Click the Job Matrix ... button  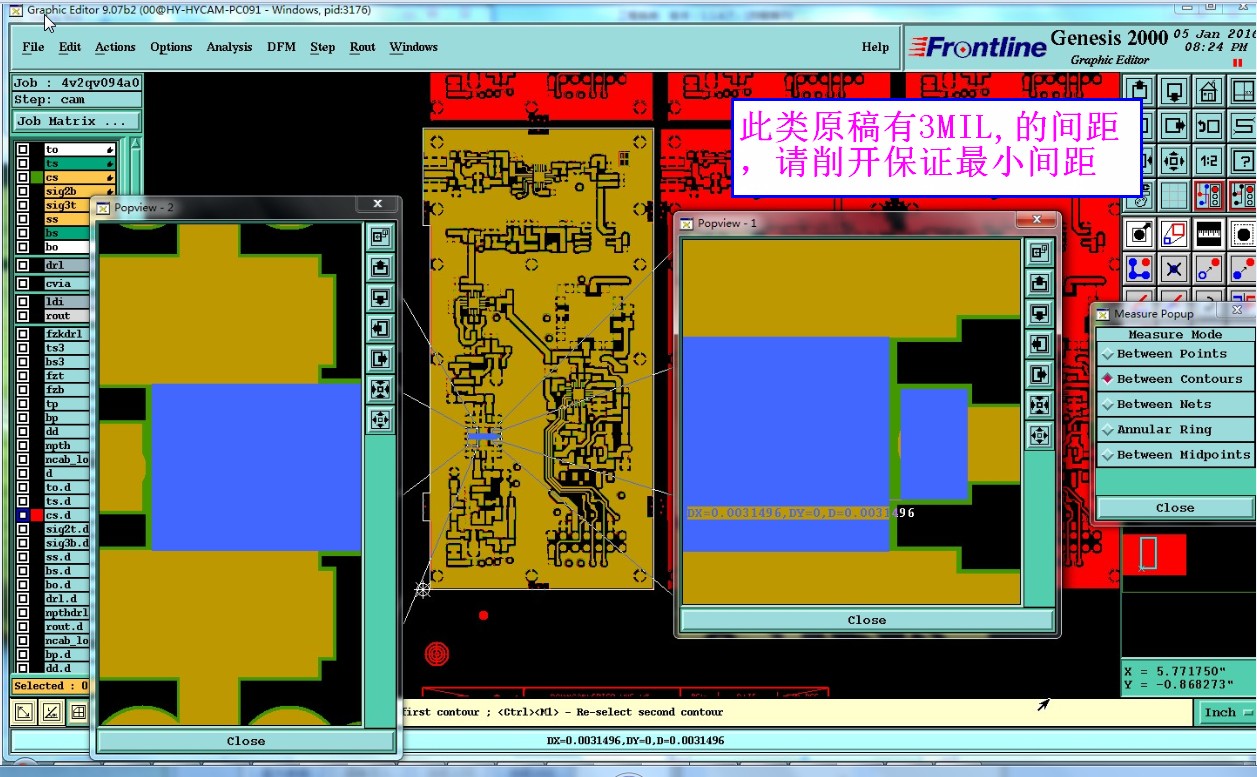coord(75,121)
